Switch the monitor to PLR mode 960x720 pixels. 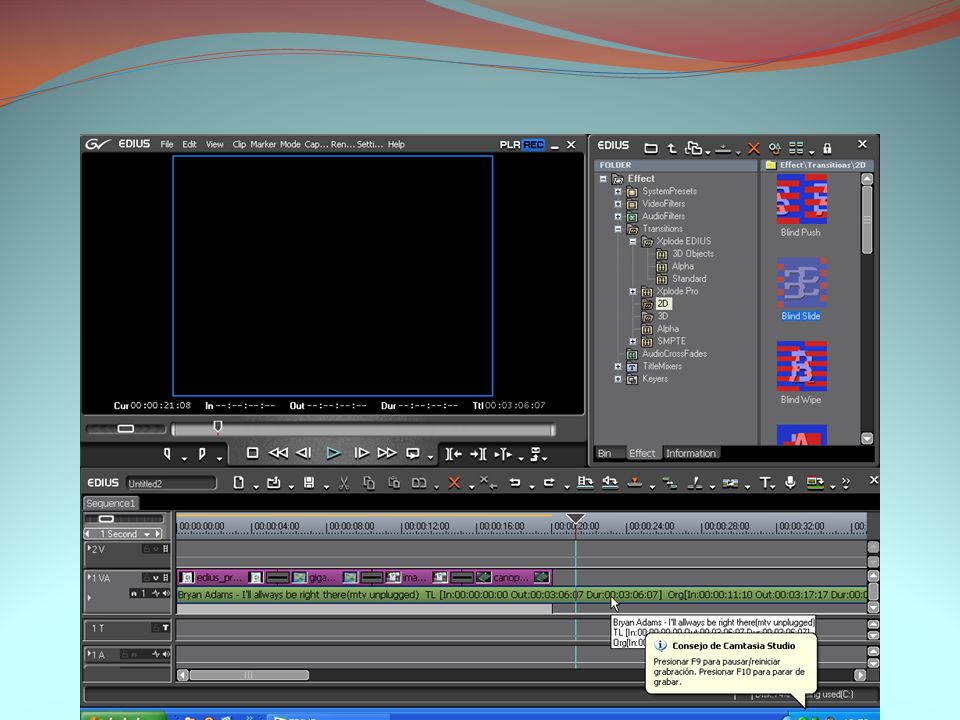pos(510,144)
